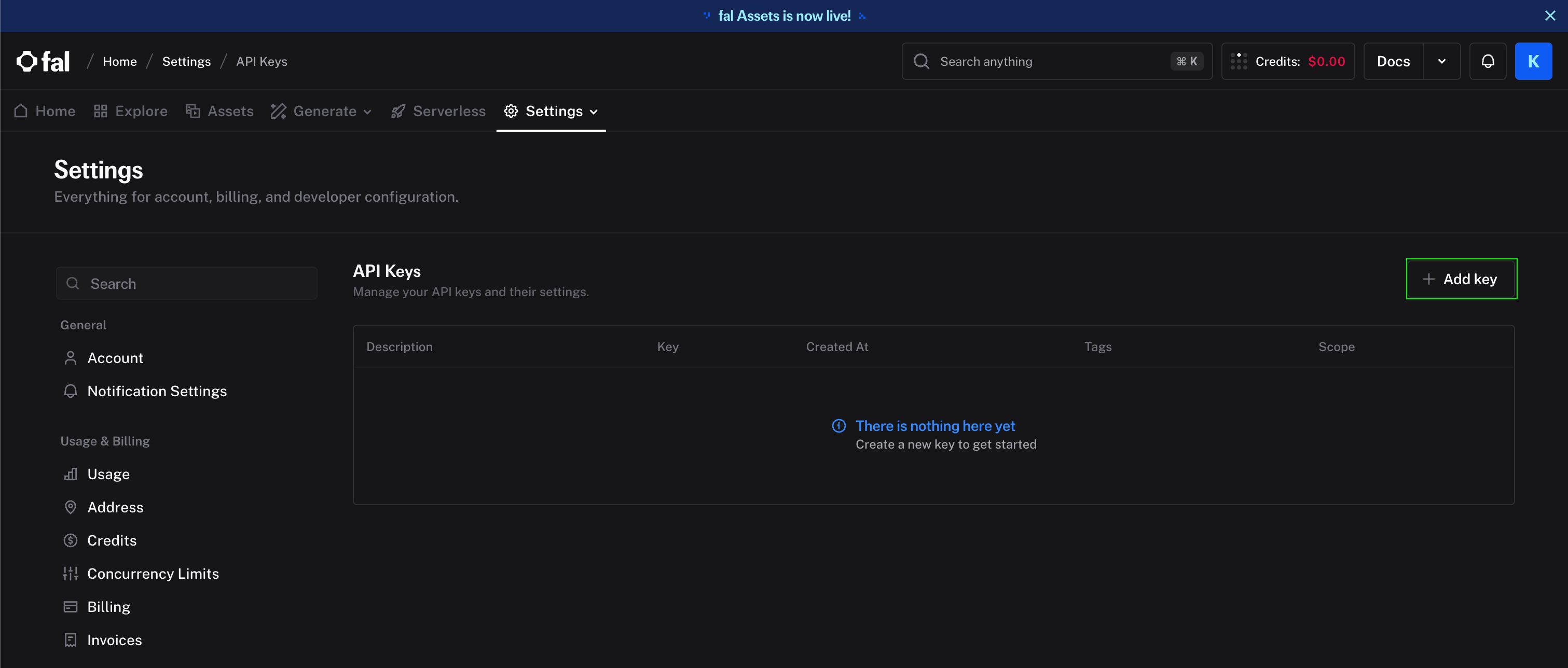Open the Serverless tab
1568x668 pixels.
tap(438, 110)
